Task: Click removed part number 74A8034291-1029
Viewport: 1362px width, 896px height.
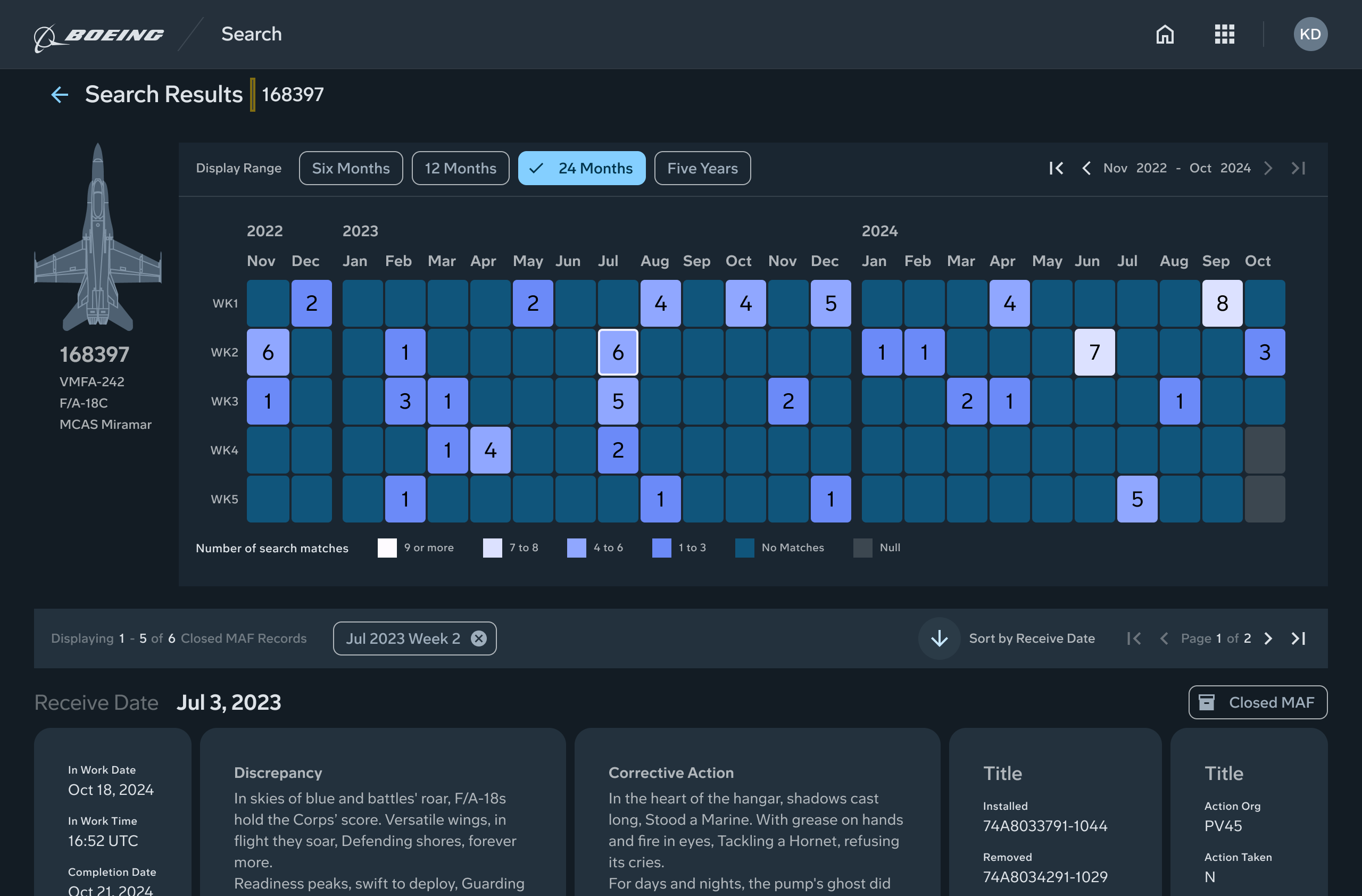Action: pos(1045,877)
